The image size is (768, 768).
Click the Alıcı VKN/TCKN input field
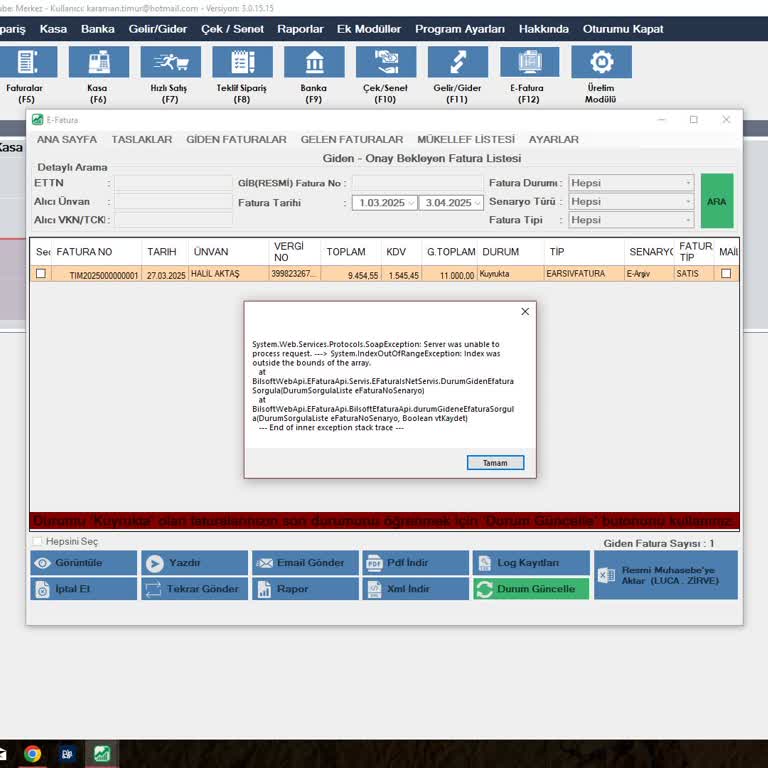pyautogui.click(x=173, y=220)
